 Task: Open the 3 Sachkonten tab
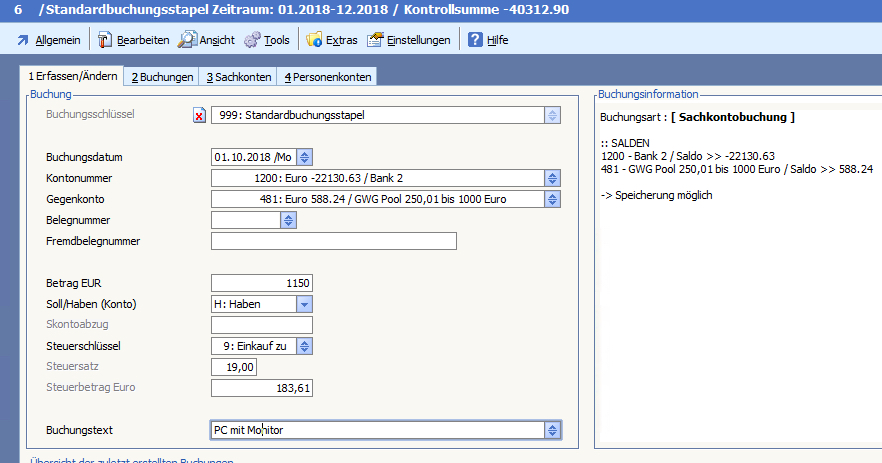(239, 77)
